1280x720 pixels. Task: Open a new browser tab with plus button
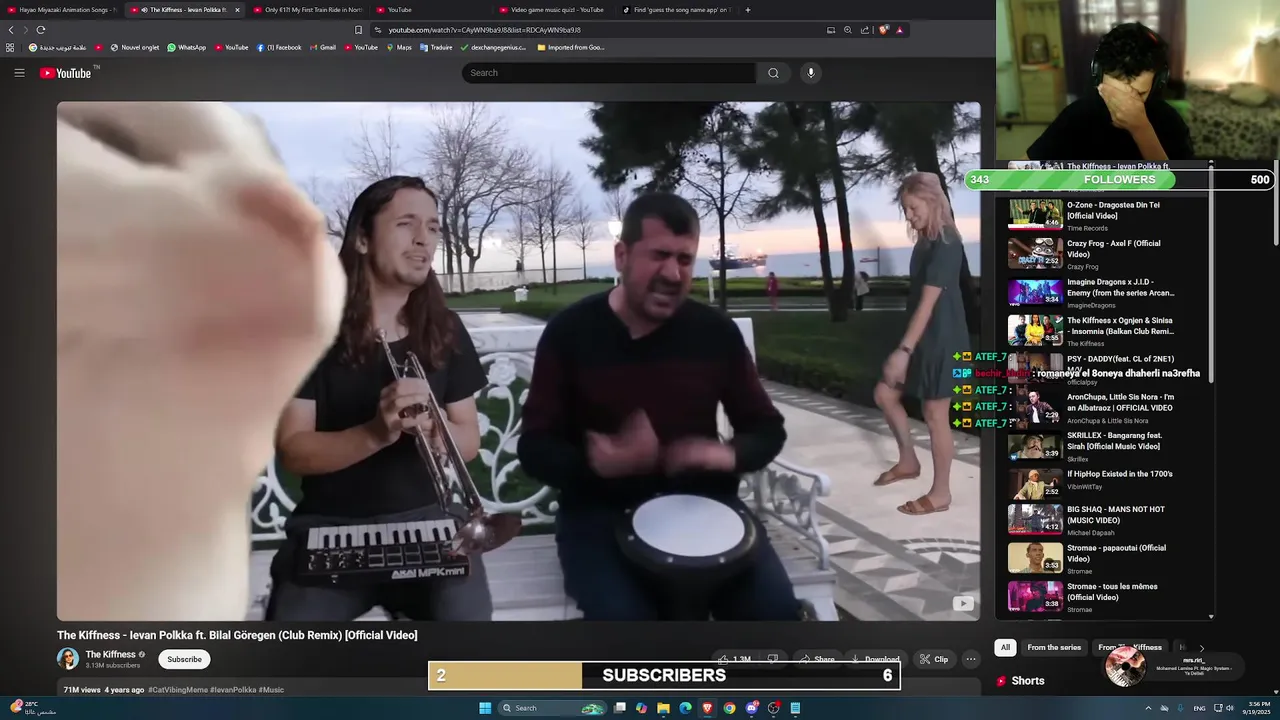[748, 10]
